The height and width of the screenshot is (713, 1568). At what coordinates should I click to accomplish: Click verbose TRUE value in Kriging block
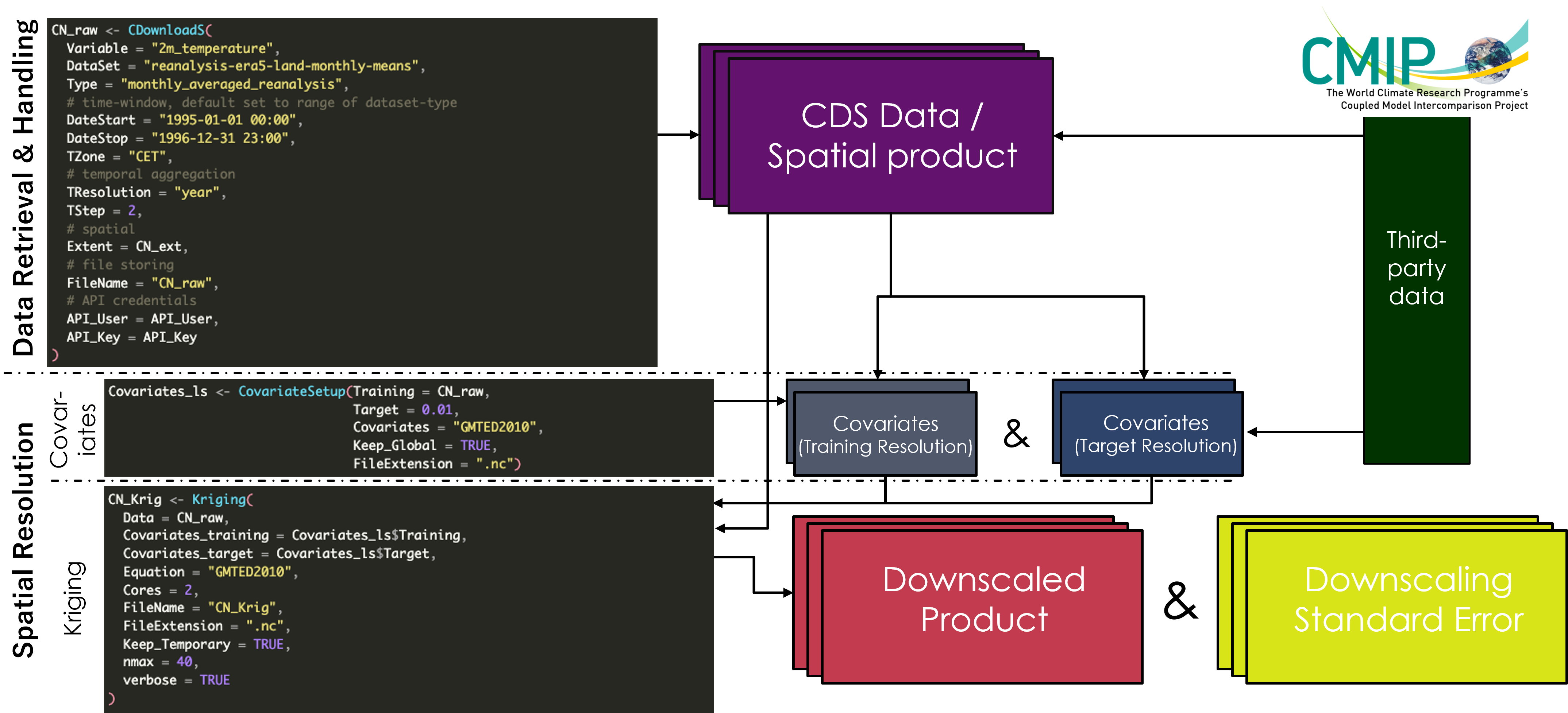(x=214, y=679)
